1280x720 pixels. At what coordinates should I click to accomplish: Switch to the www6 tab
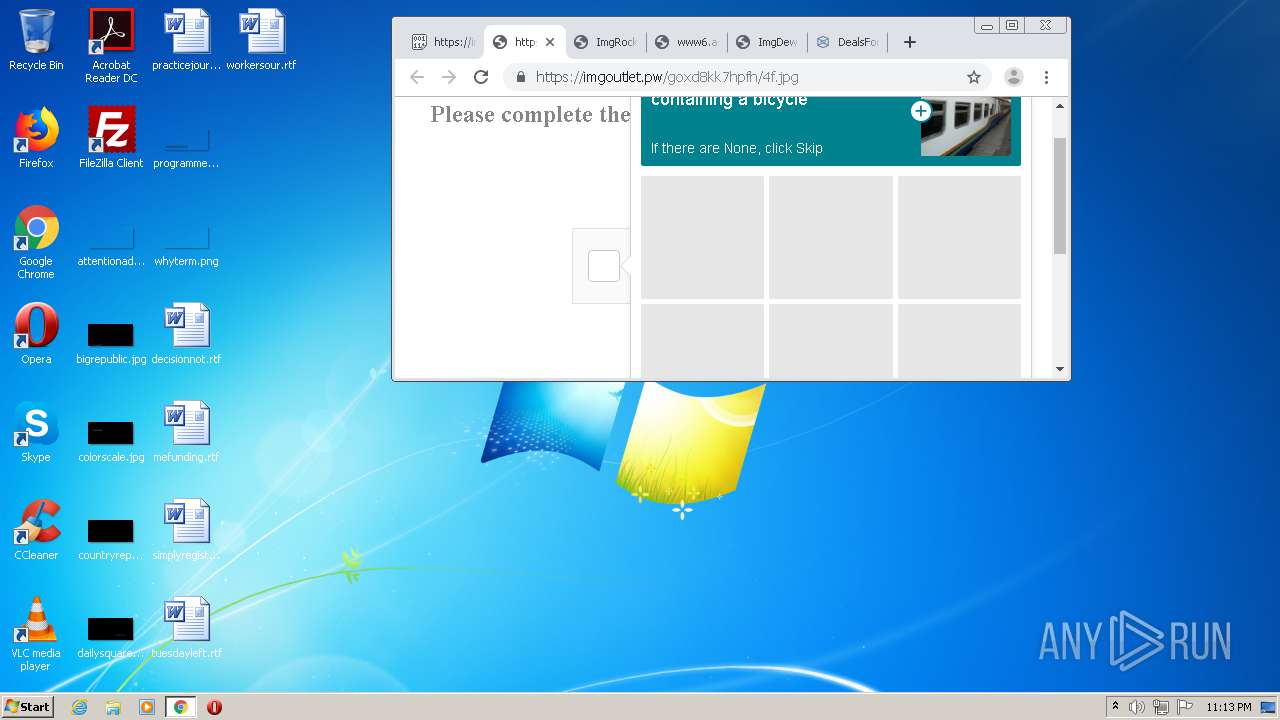[x=687, y=42]
